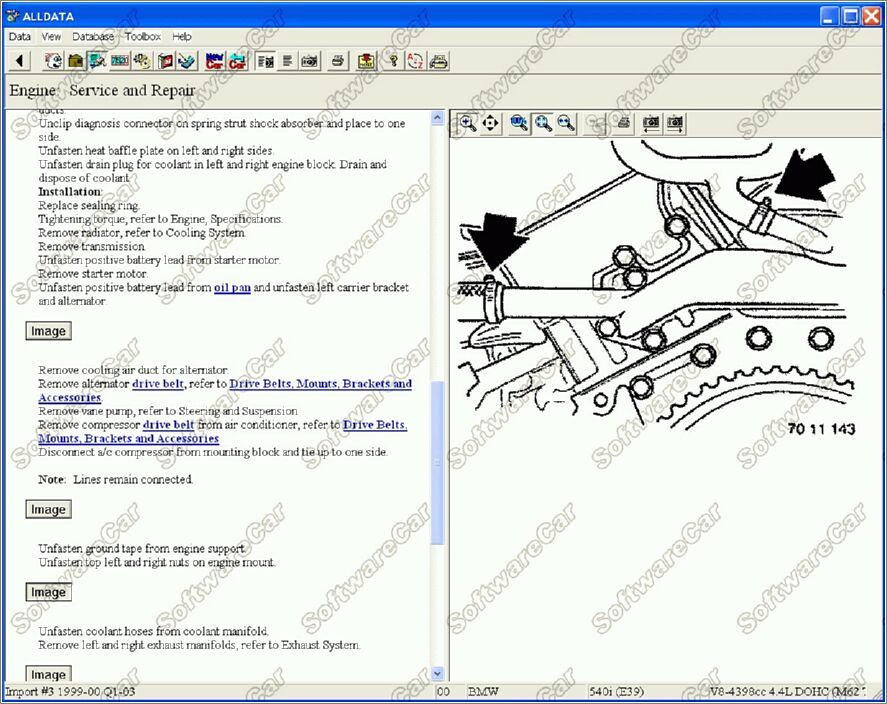Click scroll-up arrow of text pane scrollbar

point(437,118)
